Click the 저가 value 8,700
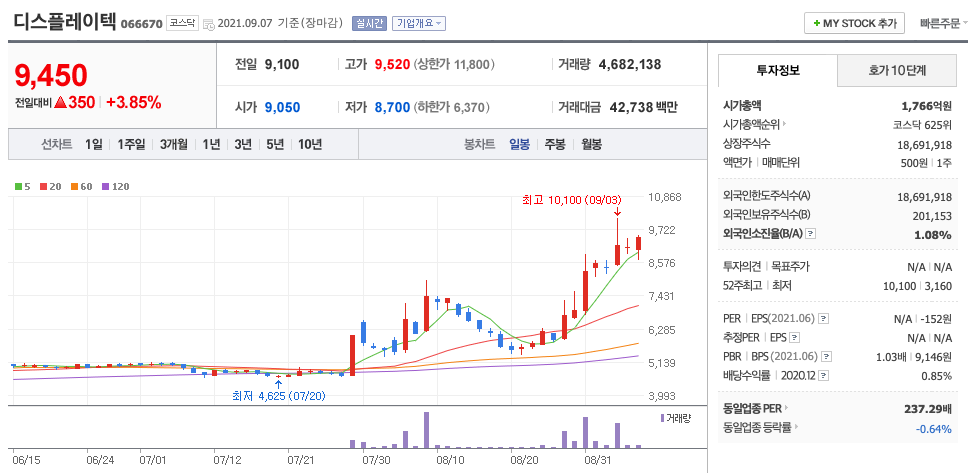The image size is (976, 473). pyautogui.click(x=392, y=107)
